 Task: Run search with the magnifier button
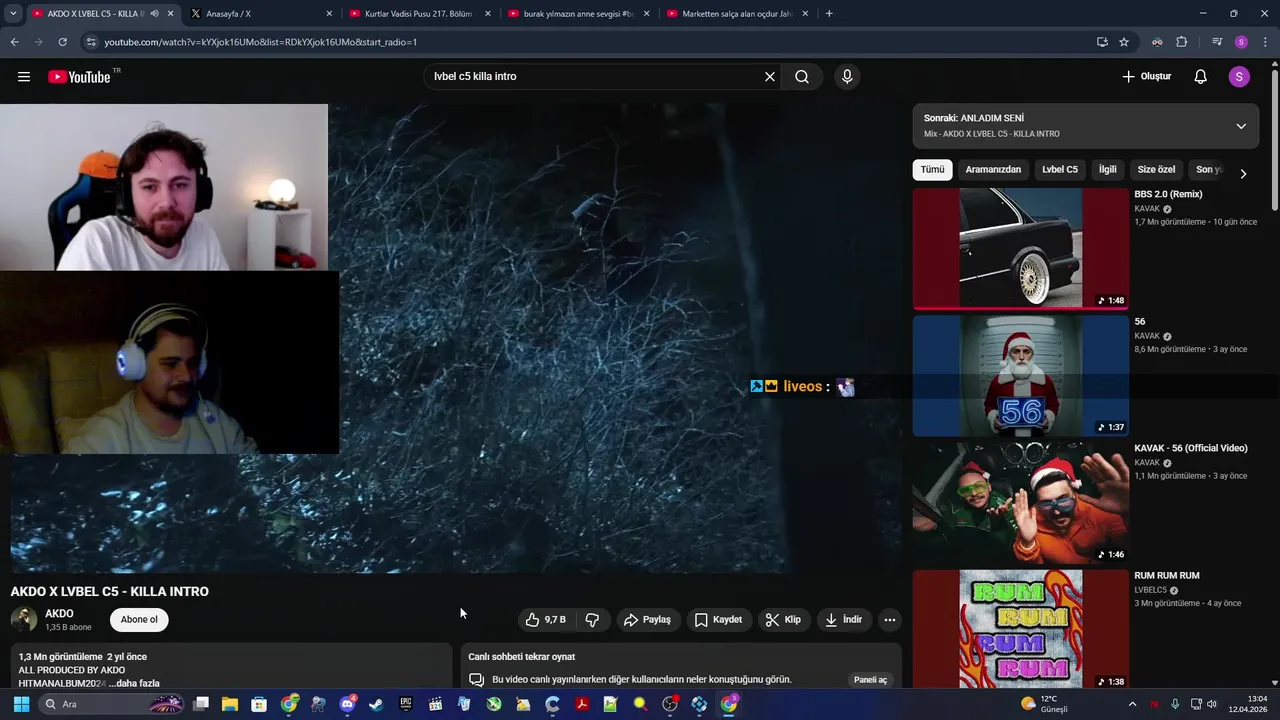pyautogui.click(x=802, y=77)
